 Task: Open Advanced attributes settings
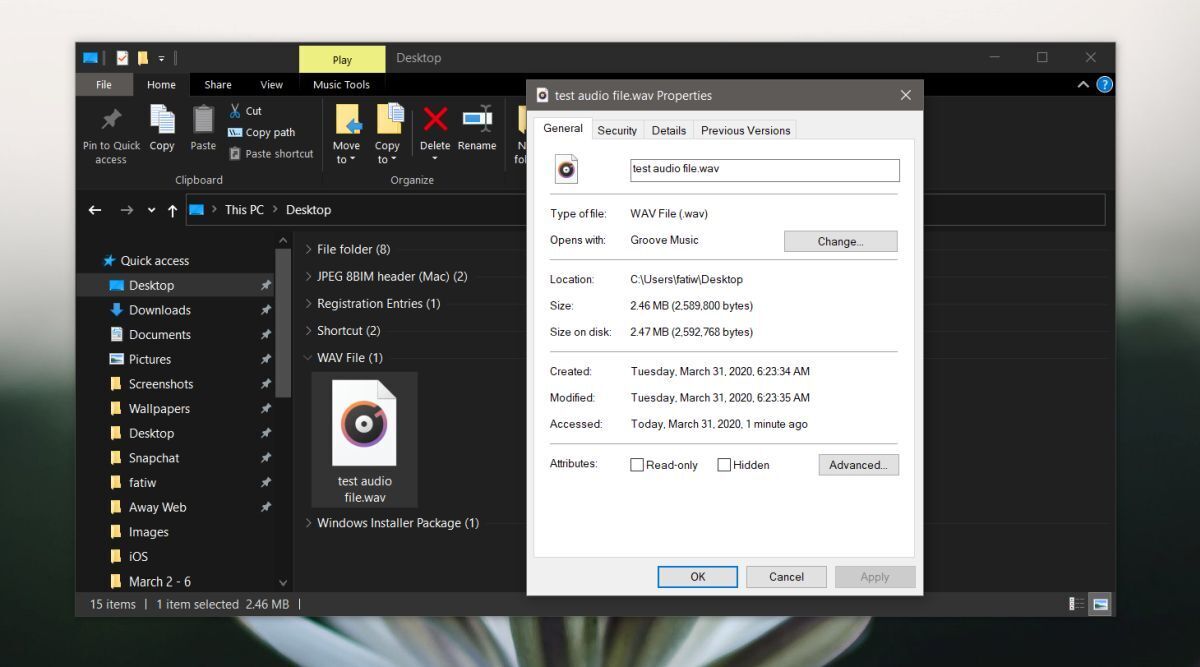click(858, 465)
